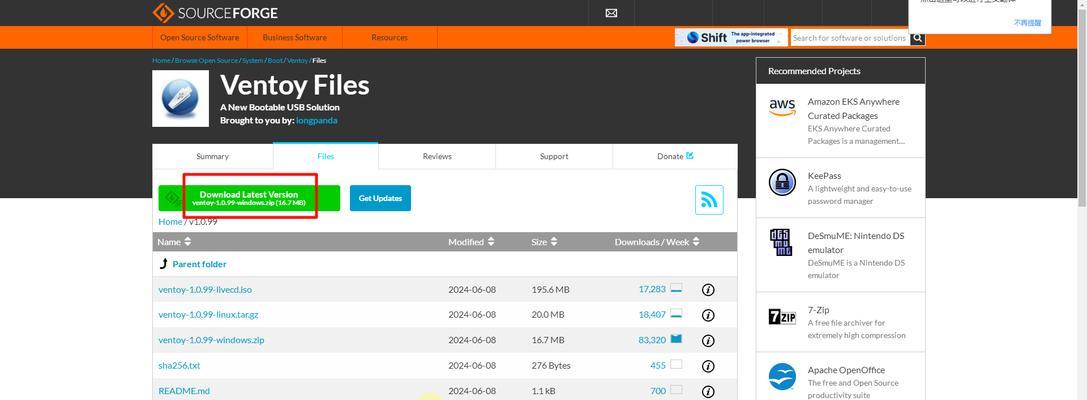Open 7-Zip recommended project title
1087x400 pixels.
818,310
